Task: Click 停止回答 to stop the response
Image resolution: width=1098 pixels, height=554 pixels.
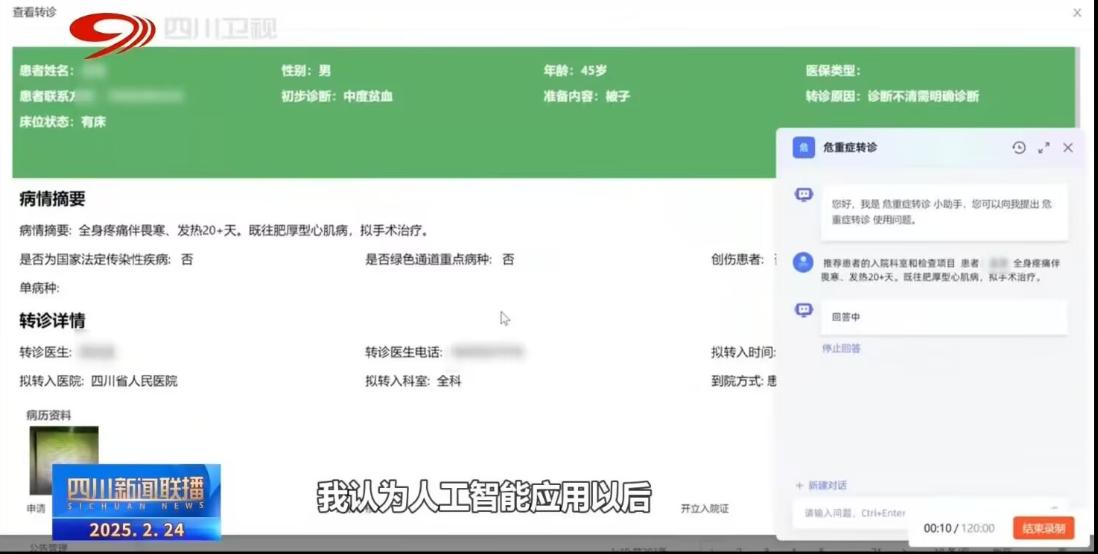Action: (841, 348)
